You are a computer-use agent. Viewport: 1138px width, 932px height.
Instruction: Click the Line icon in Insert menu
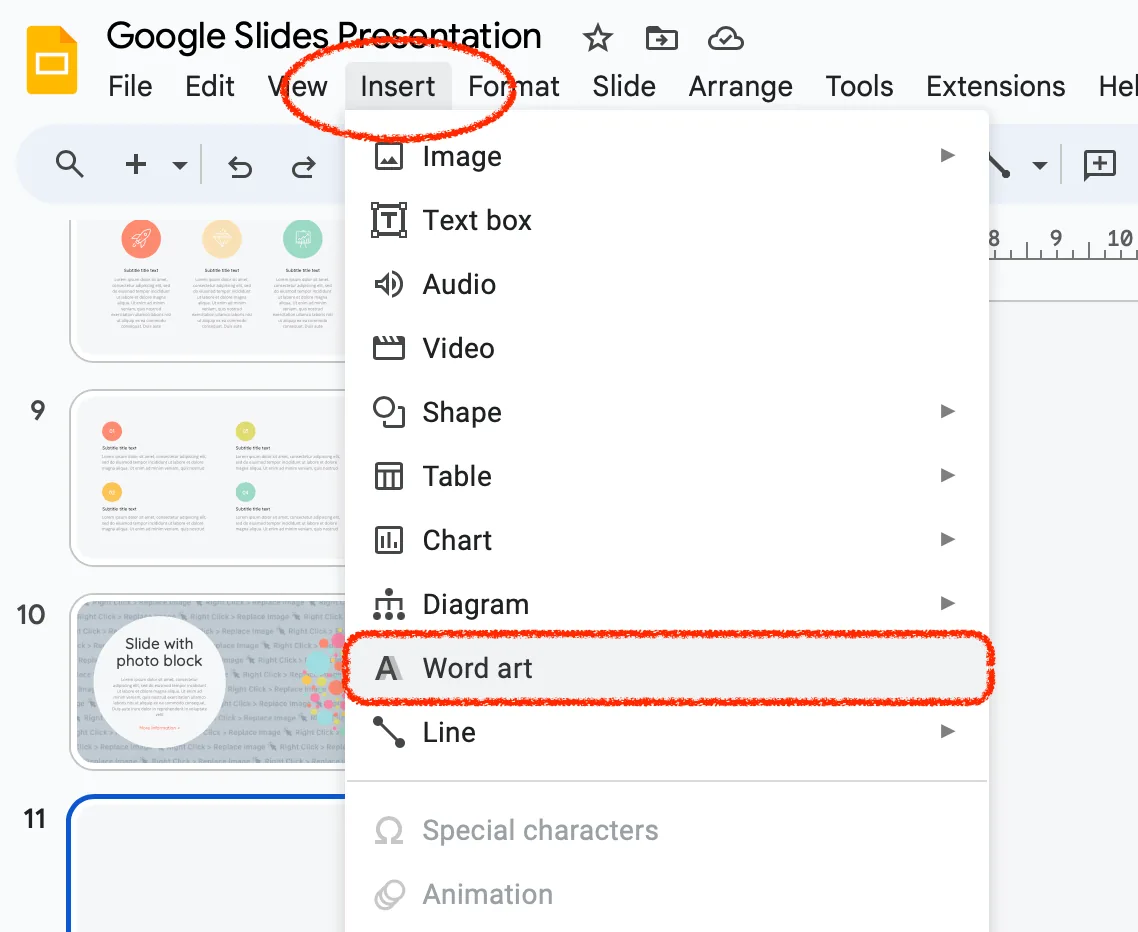(389, 732)
